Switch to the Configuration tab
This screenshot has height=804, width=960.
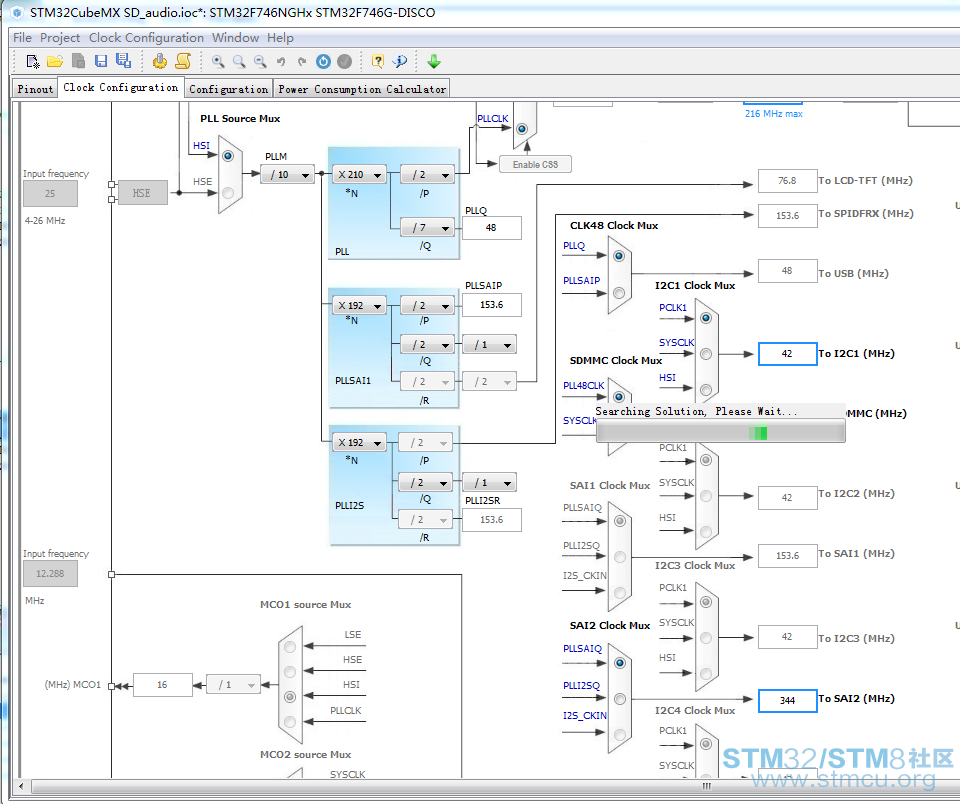[228, 89]
